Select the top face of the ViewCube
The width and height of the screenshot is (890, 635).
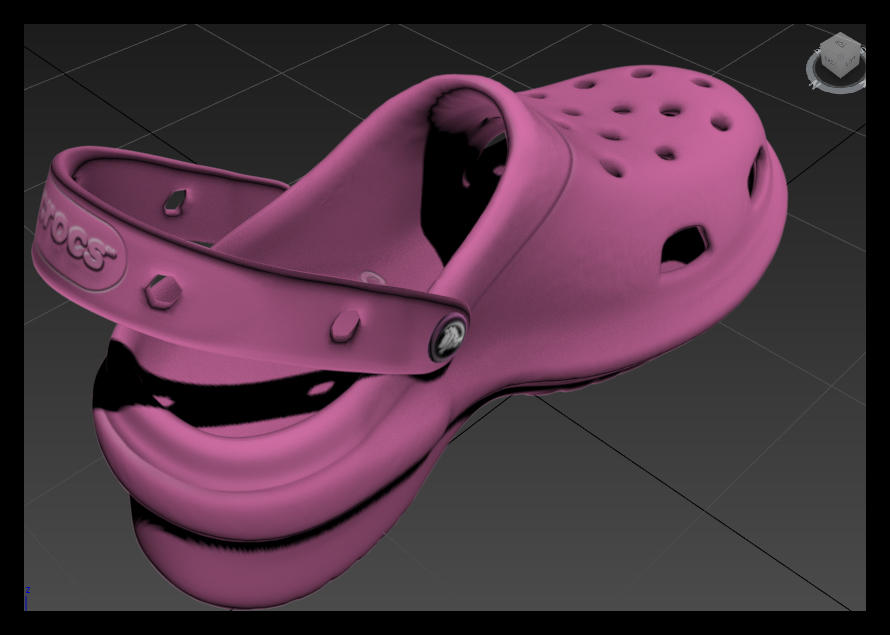click(x=840, y=42)
